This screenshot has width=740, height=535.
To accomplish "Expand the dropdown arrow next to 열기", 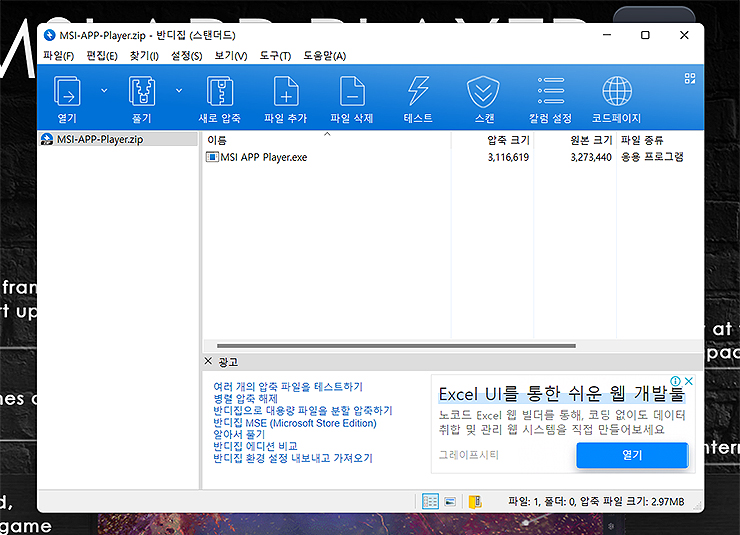I will pos(104,91).
